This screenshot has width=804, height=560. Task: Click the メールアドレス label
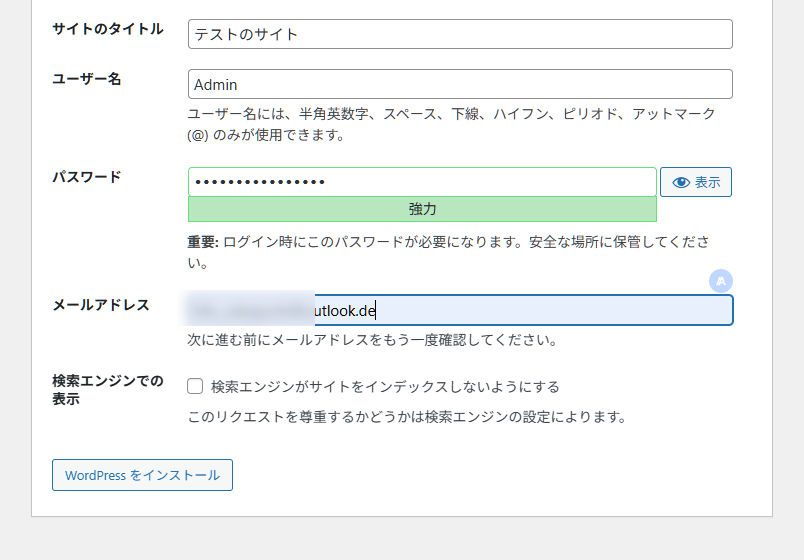[x=100, y=305]
